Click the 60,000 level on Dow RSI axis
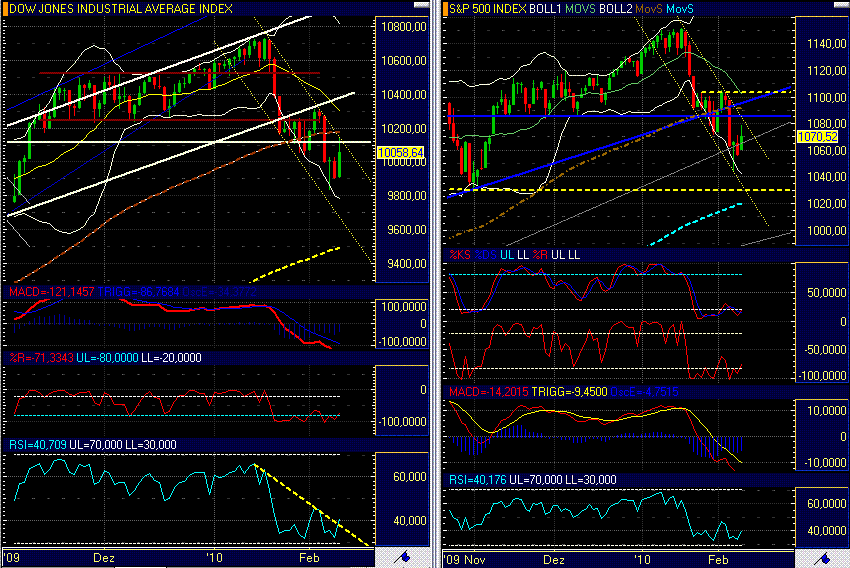Screen dimensions: 850x568 click(x=409, y=477)
